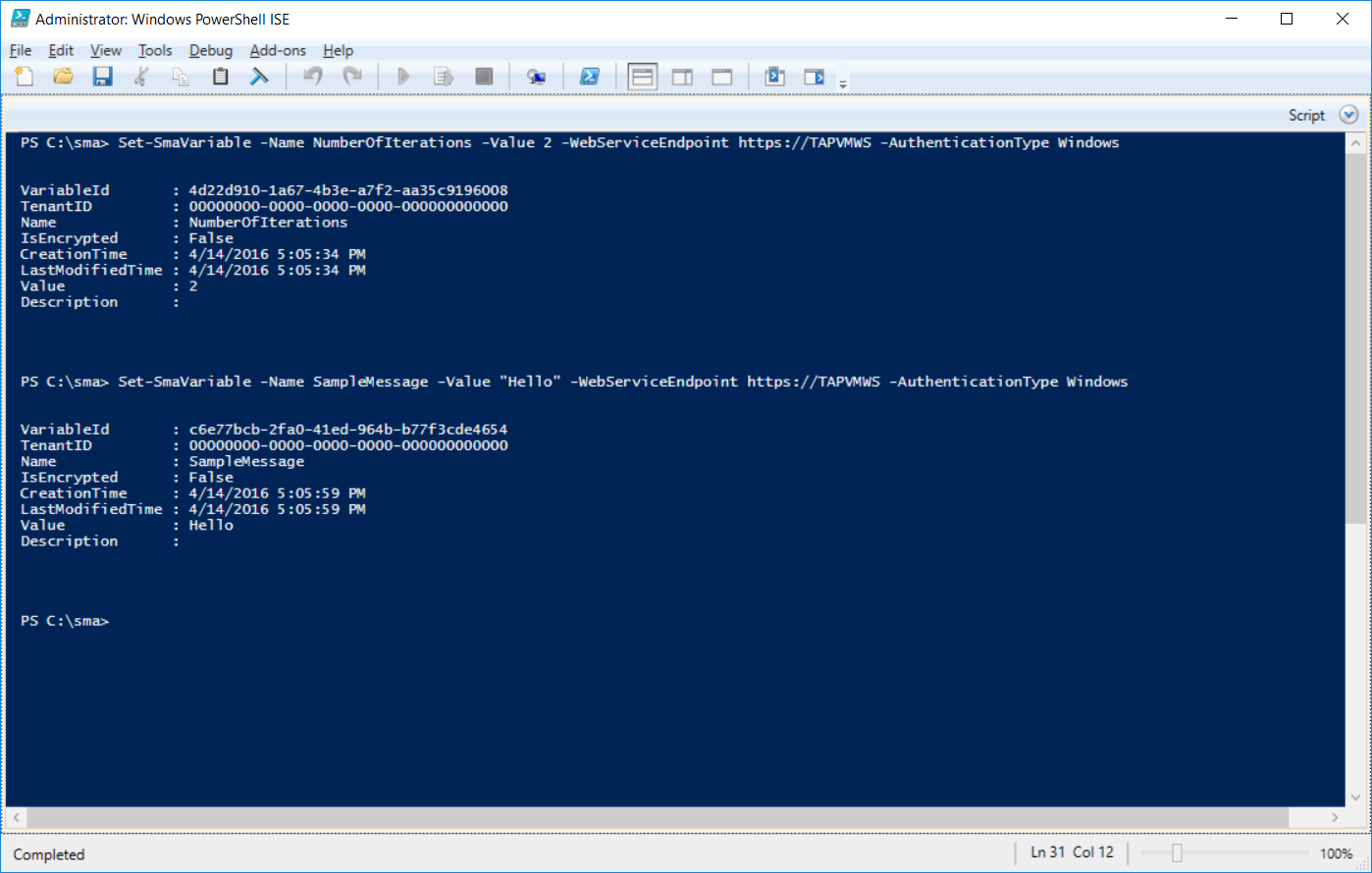
Task: Open the toolbar overflow dropdown
Action: 842,81
